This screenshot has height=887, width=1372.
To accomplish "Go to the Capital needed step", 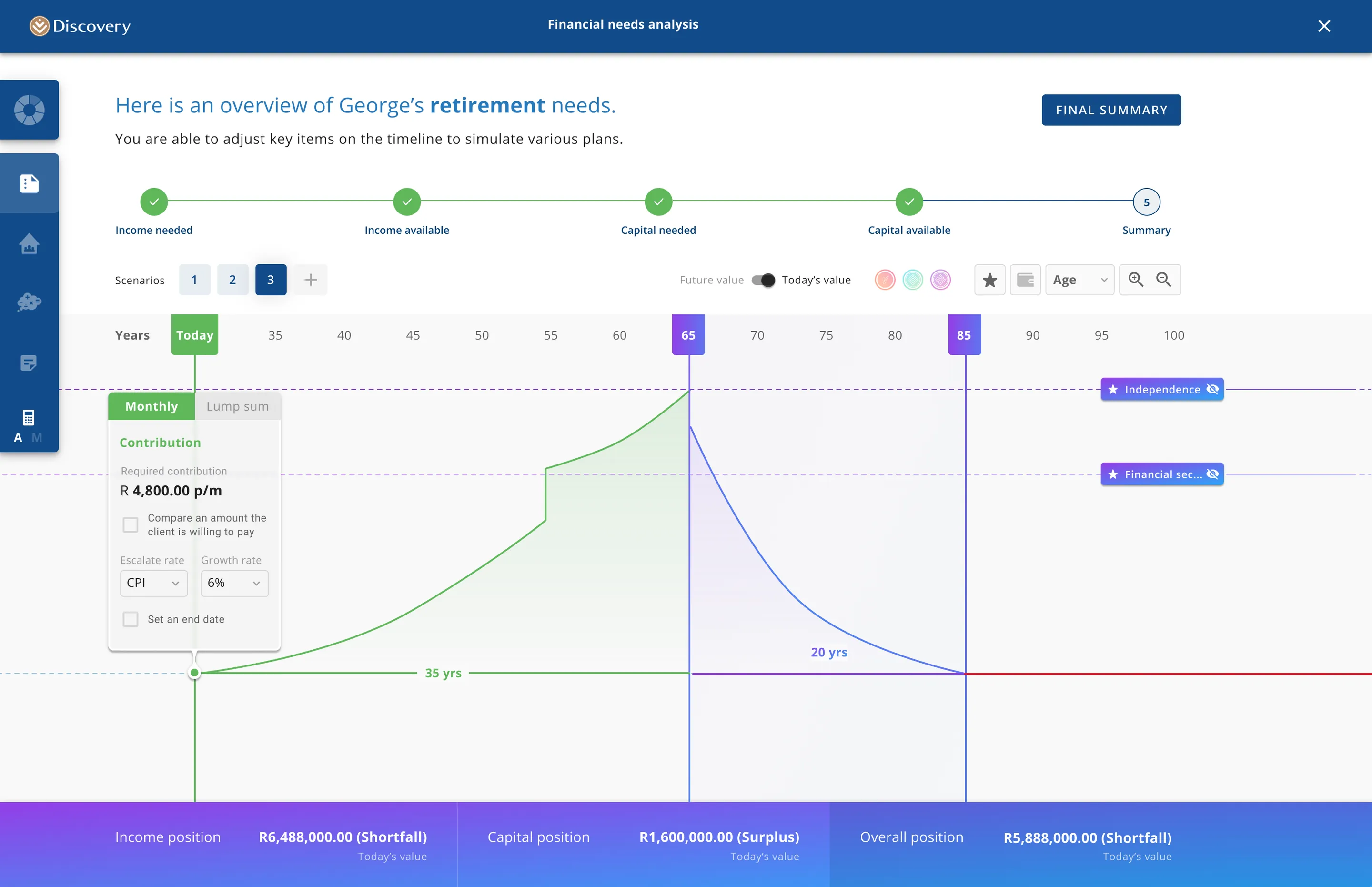I will pyautogui.click(x=658, y=202).
